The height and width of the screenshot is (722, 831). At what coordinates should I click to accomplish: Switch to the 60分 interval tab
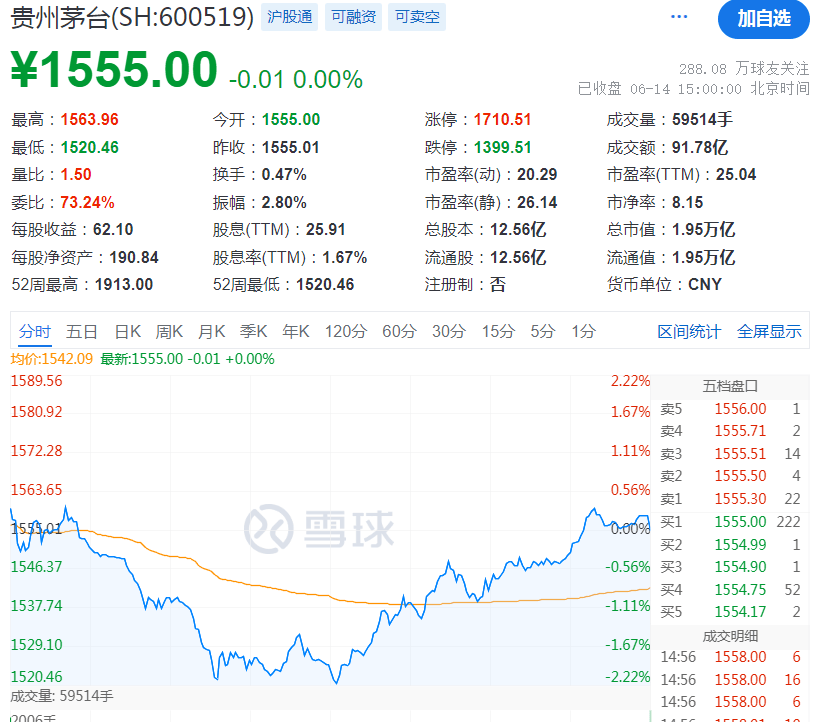pos(399,331)
